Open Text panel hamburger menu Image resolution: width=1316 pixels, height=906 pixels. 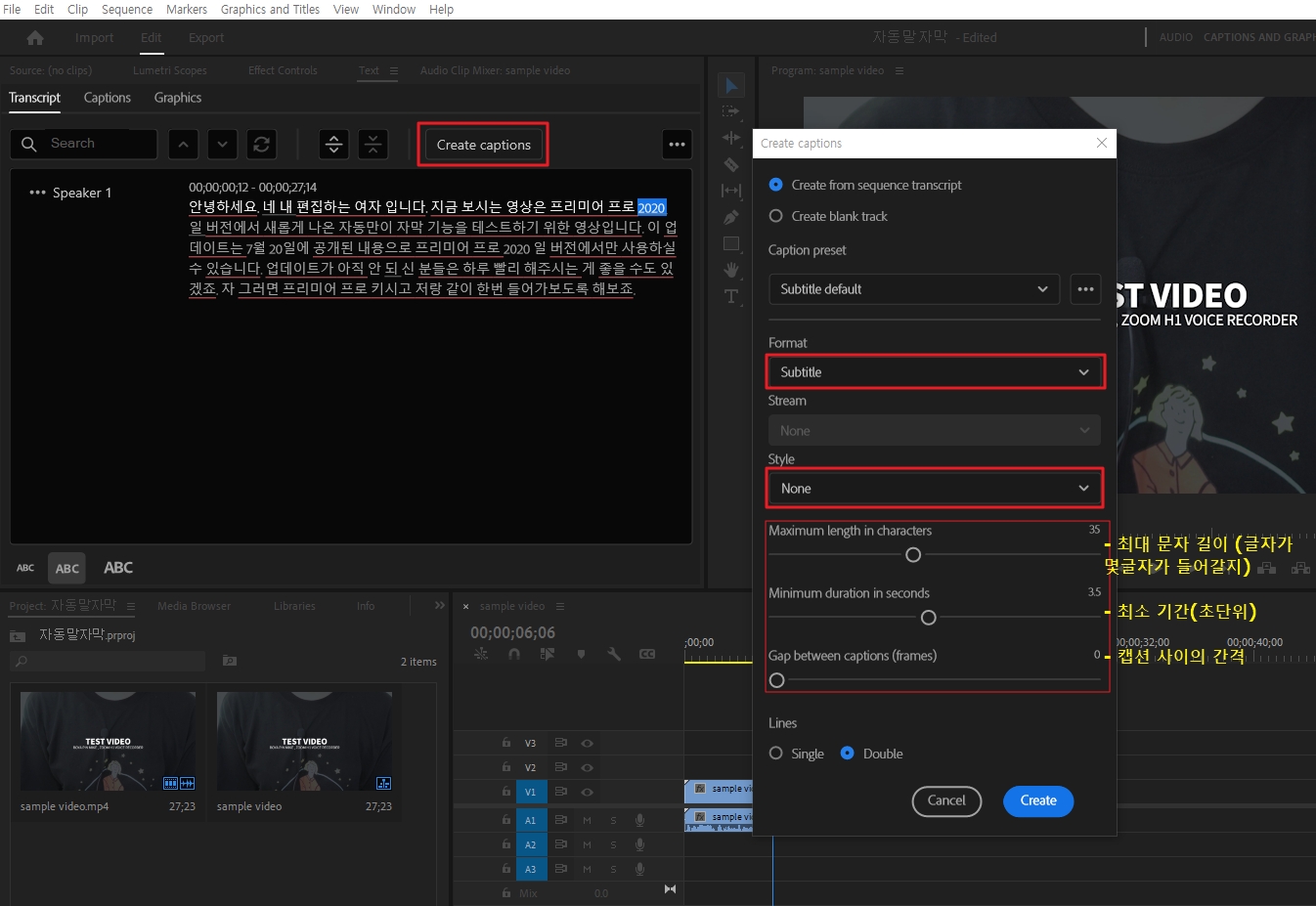pos(394,70)
